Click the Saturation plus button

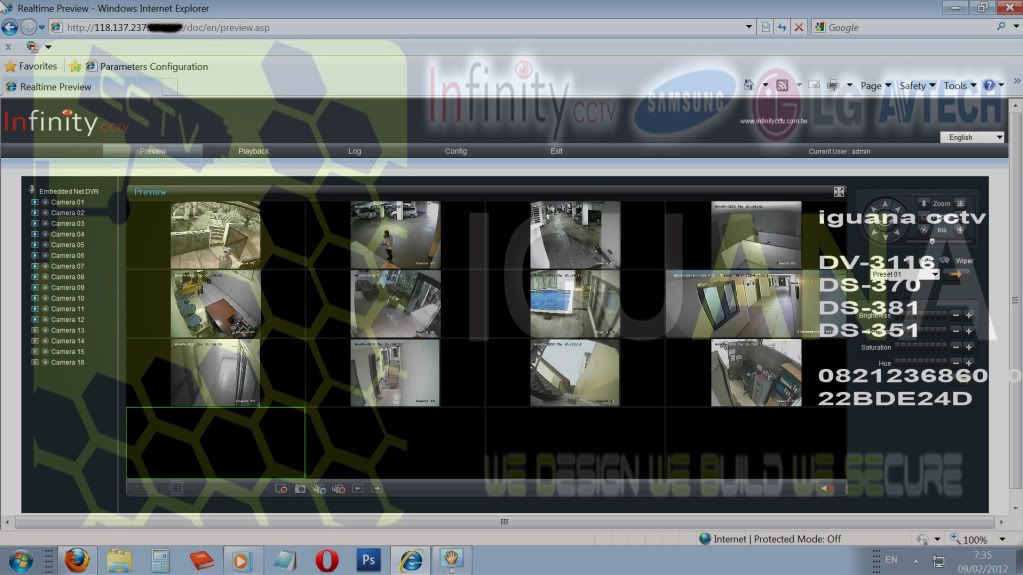pos(969,347)
